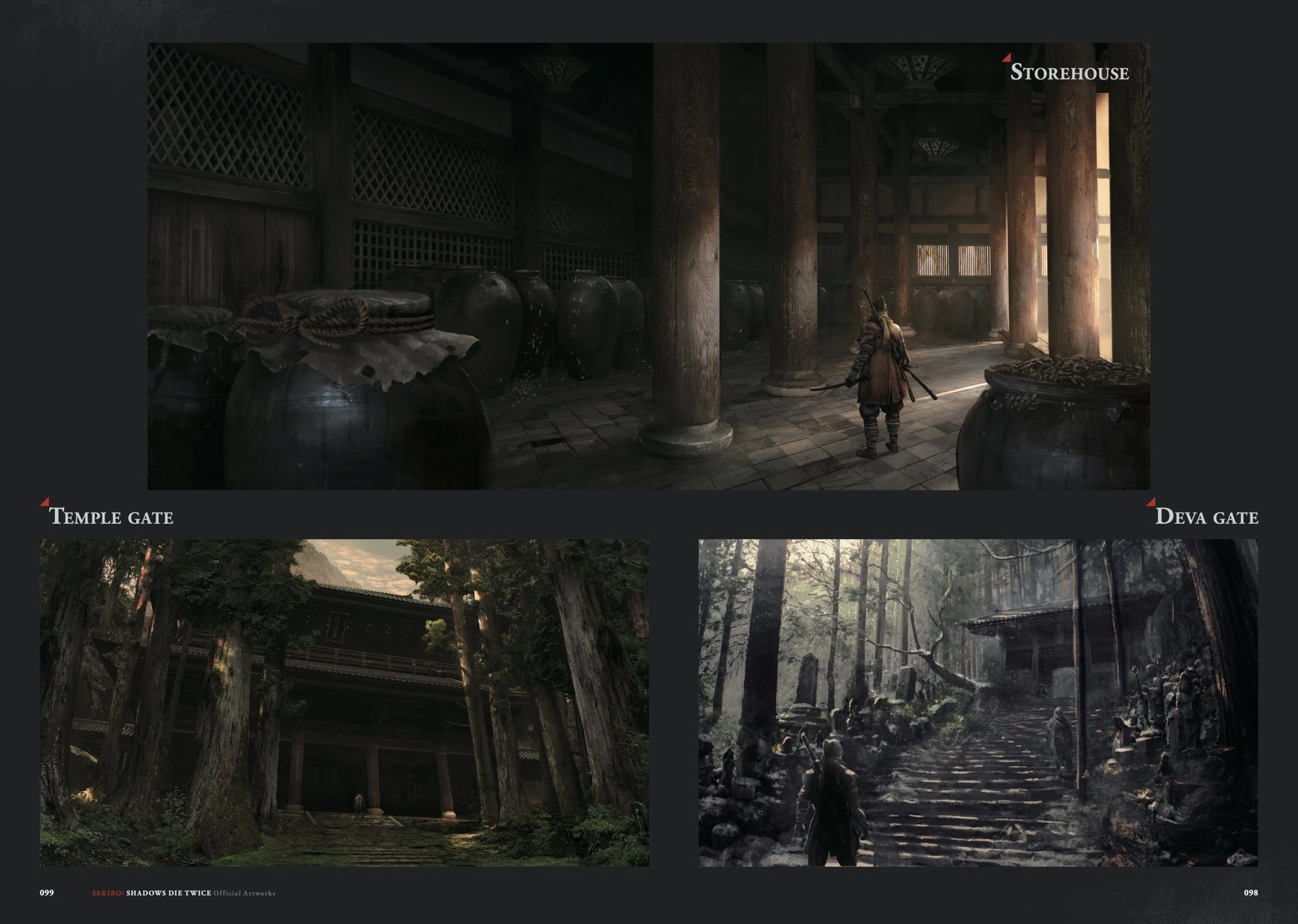Click page number 099
1298x924 pixels.
pyautogui.click(x=46, y=892)
